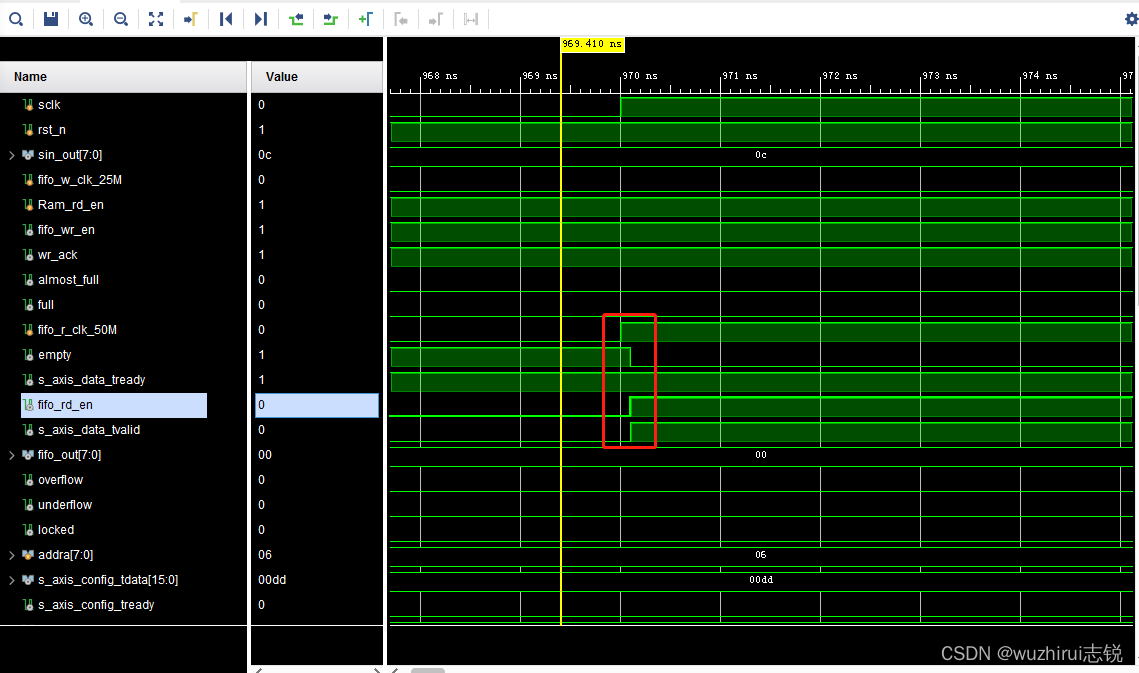Zoom out of the waveform

pos(121,19)
